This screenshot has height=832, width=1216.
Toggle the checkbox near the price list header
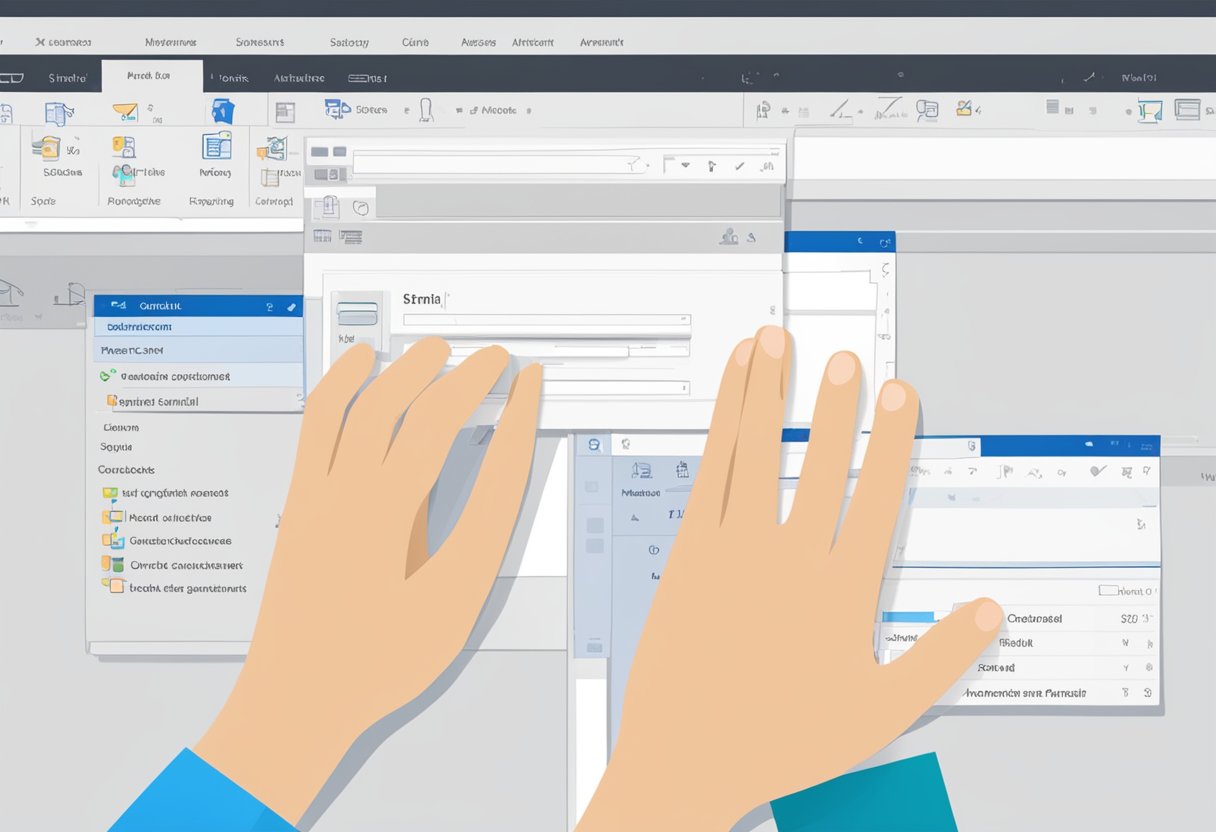pyautogui.click(x=1109, y=590)
